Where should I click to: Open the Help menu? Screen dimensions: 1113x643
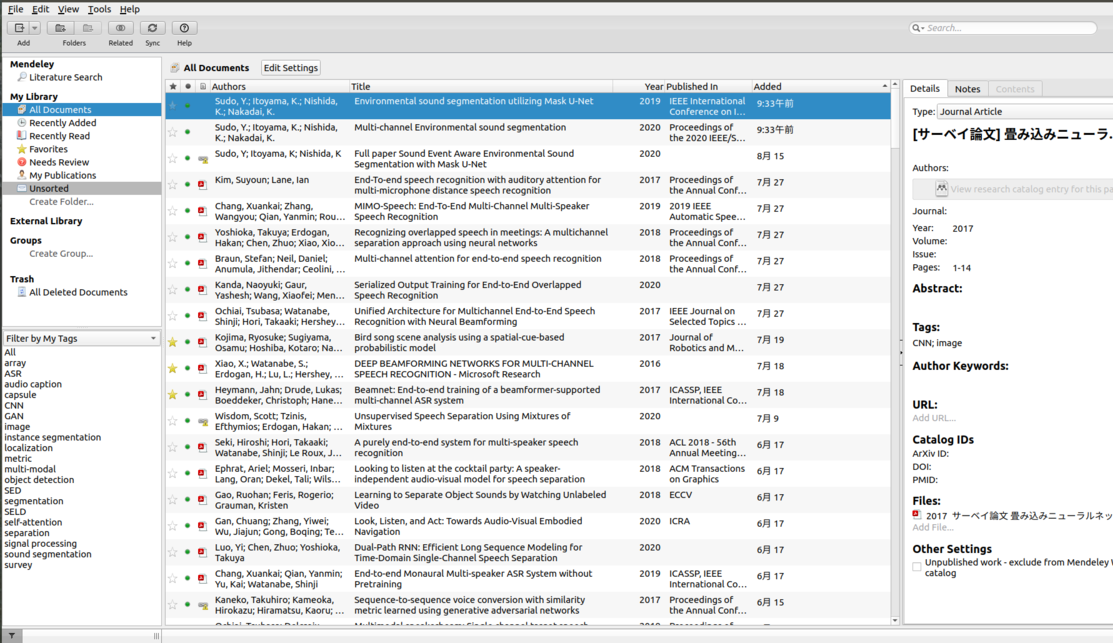129,9
